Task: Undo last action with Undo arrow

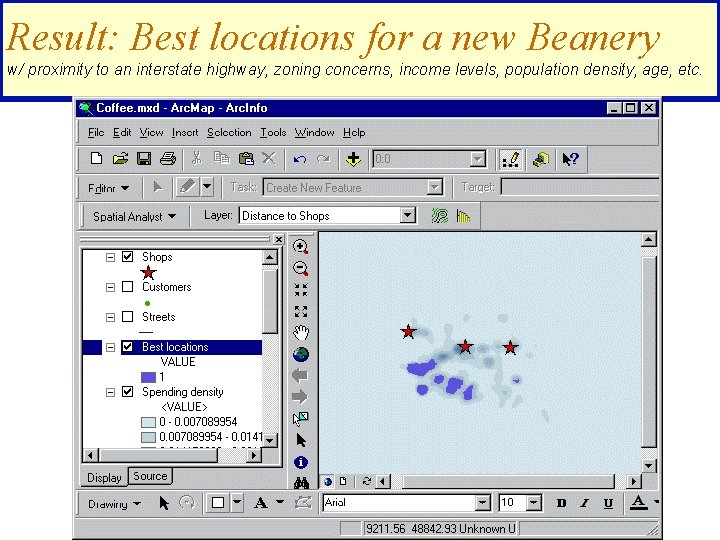Action: 300,159
